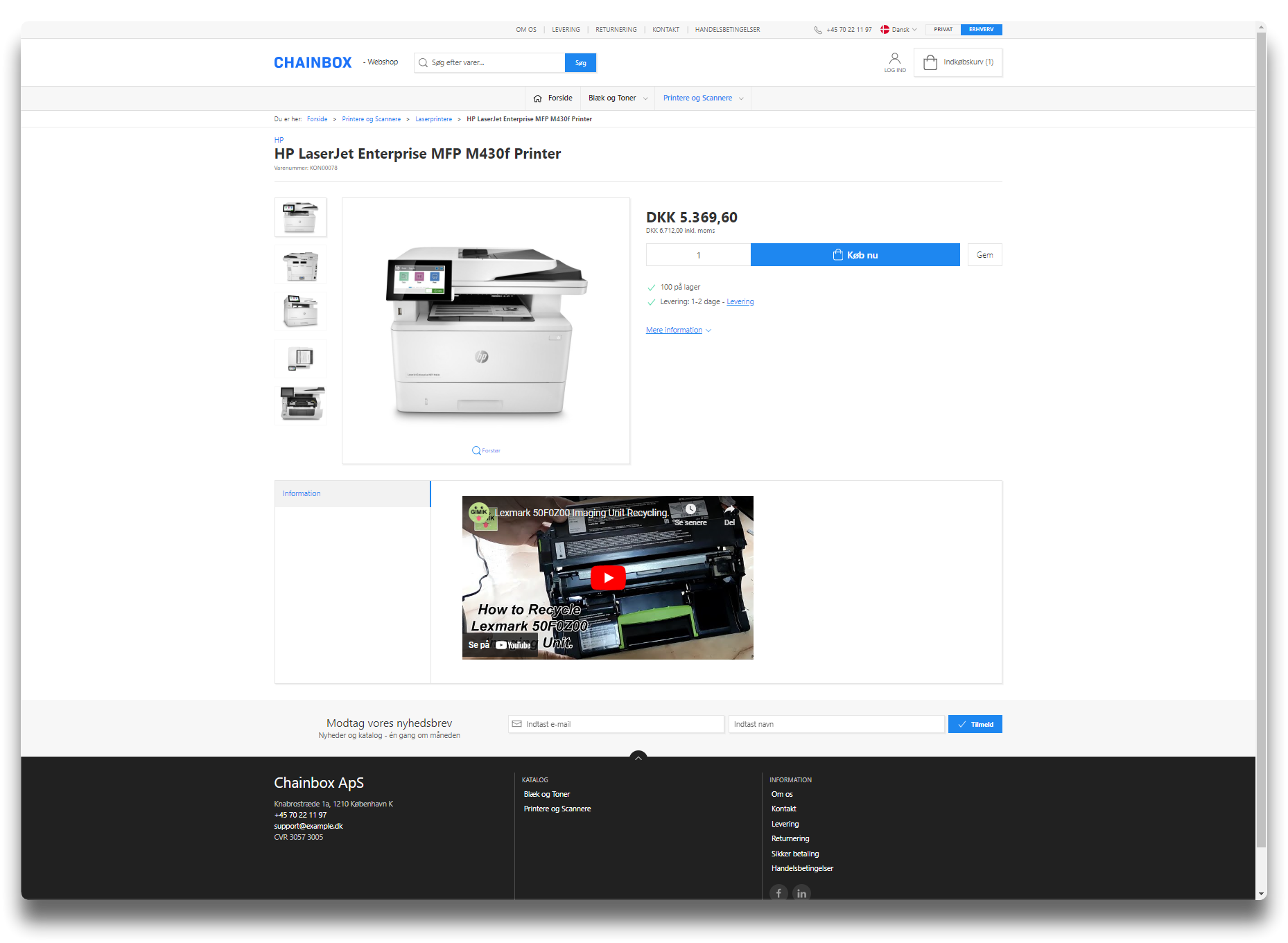
Task: Click the Forstør magnifier icon
Action: coord(476,450)
